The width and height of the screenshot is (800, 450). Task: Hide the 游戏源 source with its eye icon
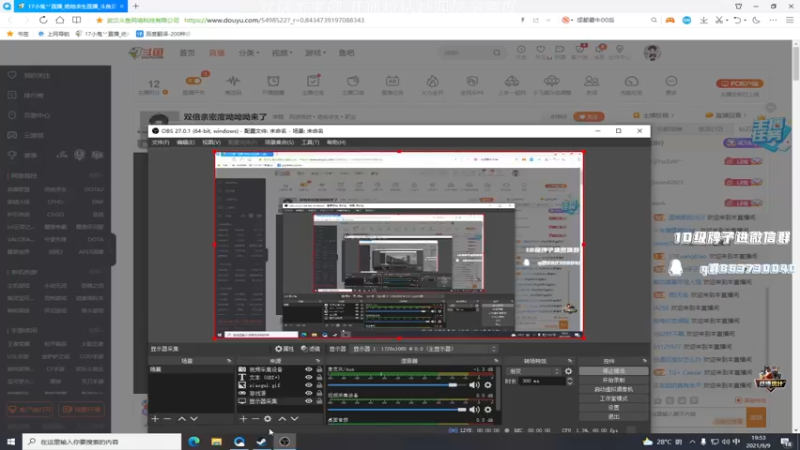point(308,393)
